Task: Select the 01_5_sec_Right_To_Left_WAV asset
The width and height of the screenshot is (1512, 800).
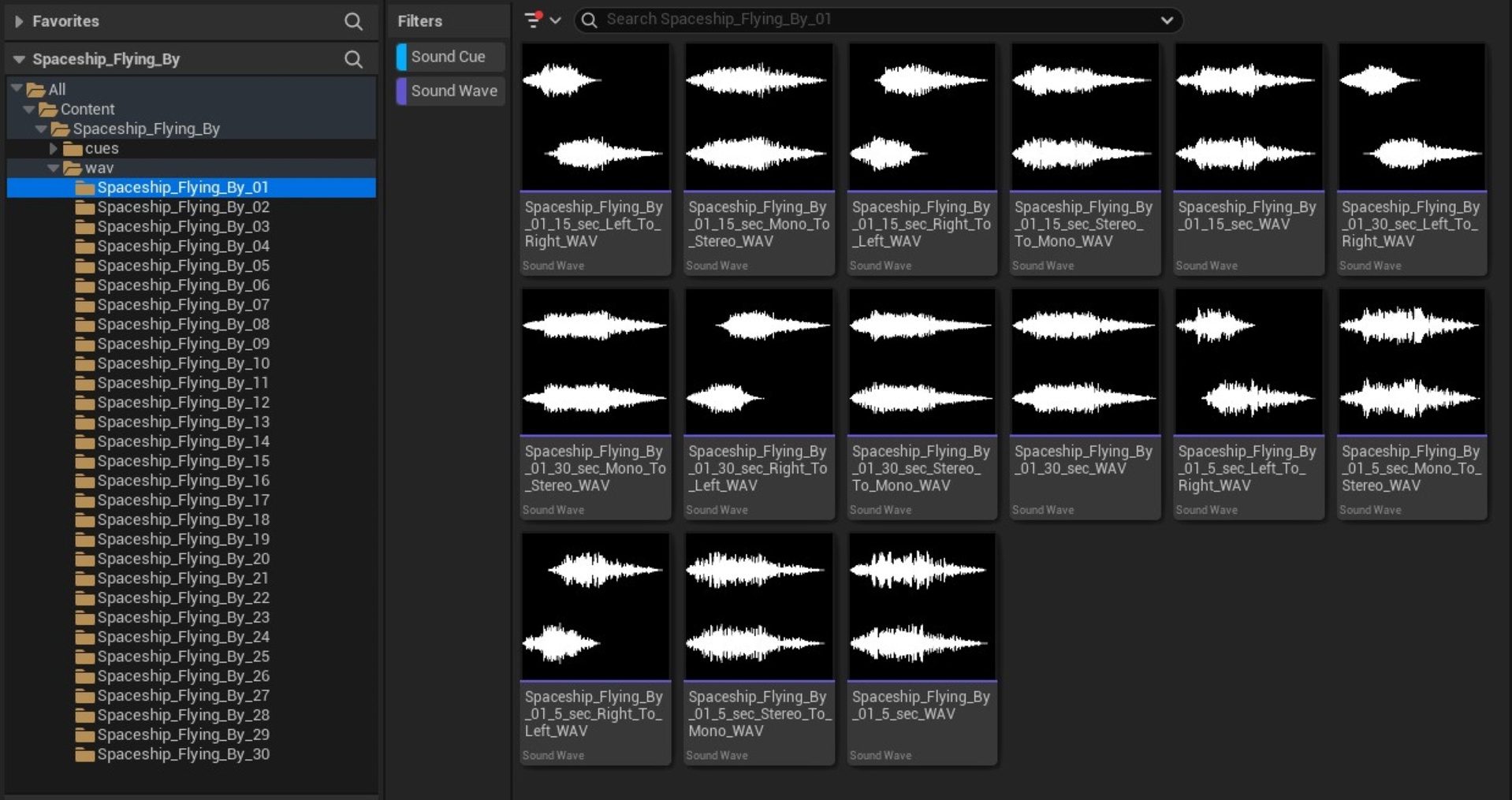Action: point(595,649)
